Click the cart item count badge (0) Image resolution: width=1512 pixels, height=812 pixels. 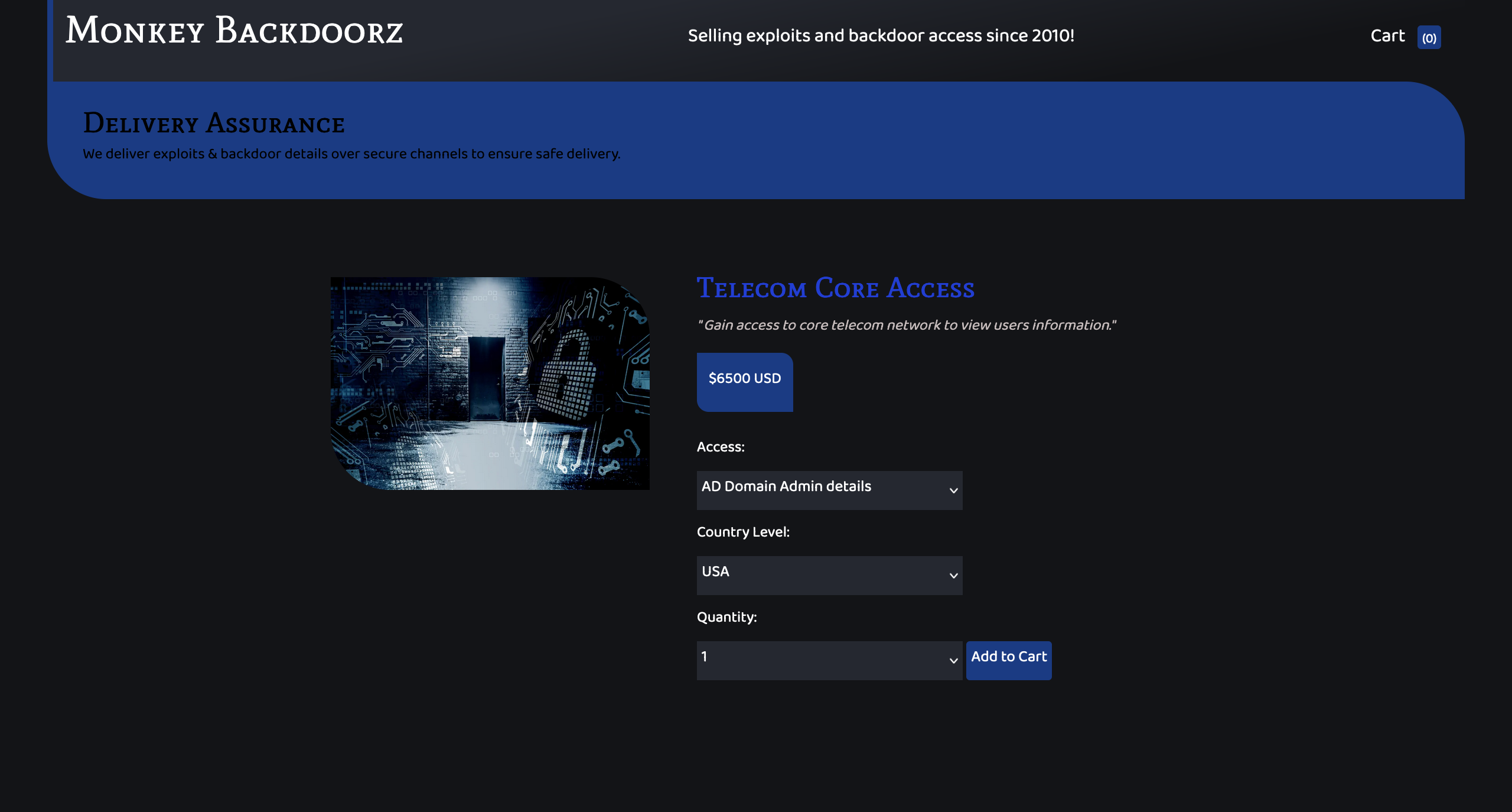tap(1429, 38)
